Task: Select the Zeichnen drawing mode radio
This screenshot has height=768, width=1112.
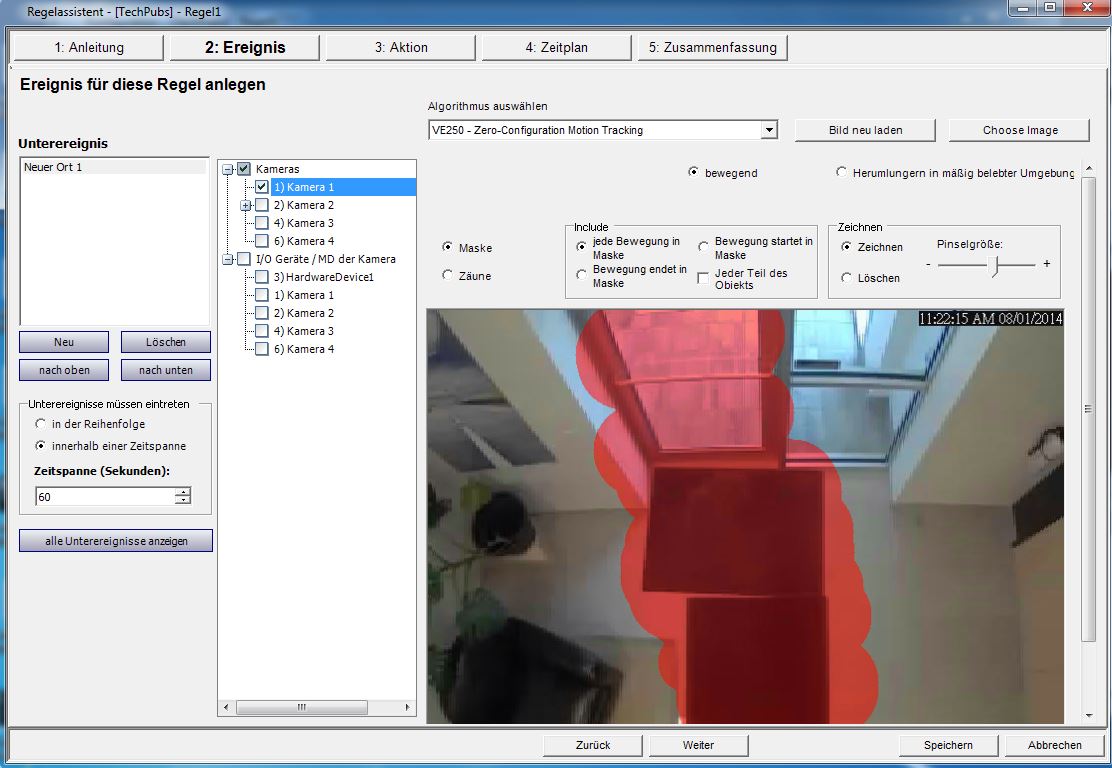Action: [846, 247]
